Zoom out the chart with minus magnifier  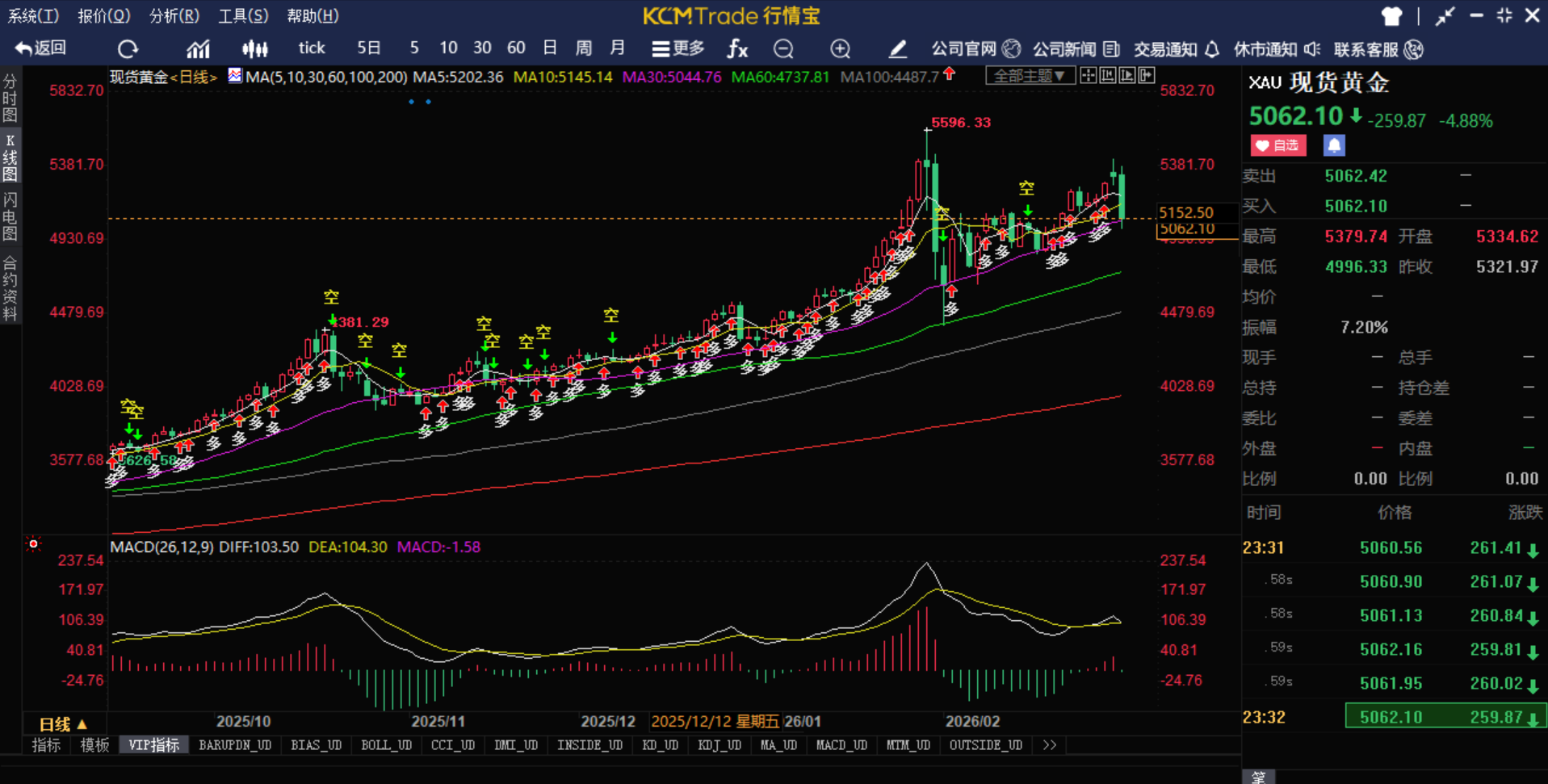[x=783, y=49]
